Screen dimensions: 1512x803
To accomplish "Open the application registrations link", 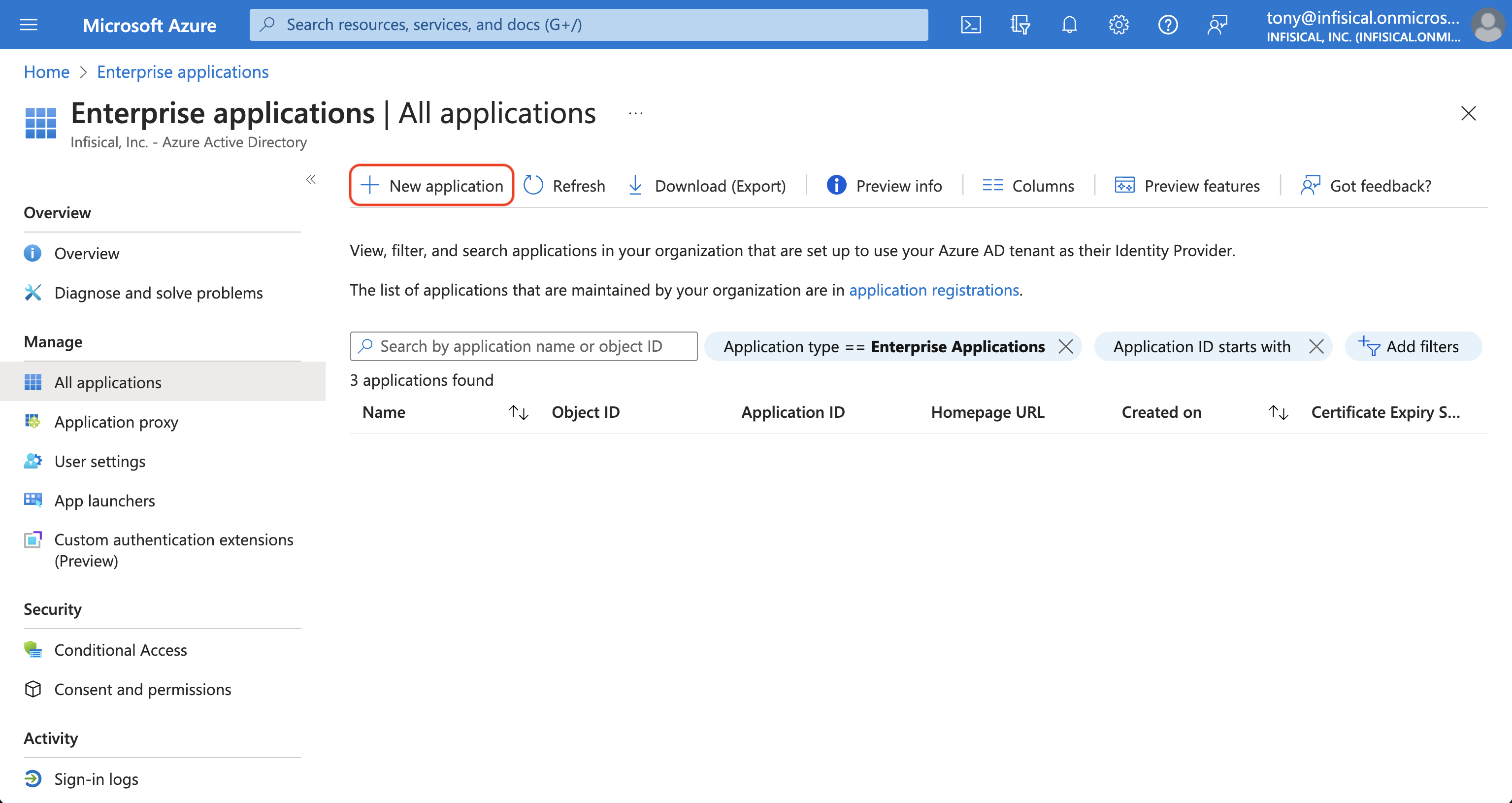I will point(934,290).
